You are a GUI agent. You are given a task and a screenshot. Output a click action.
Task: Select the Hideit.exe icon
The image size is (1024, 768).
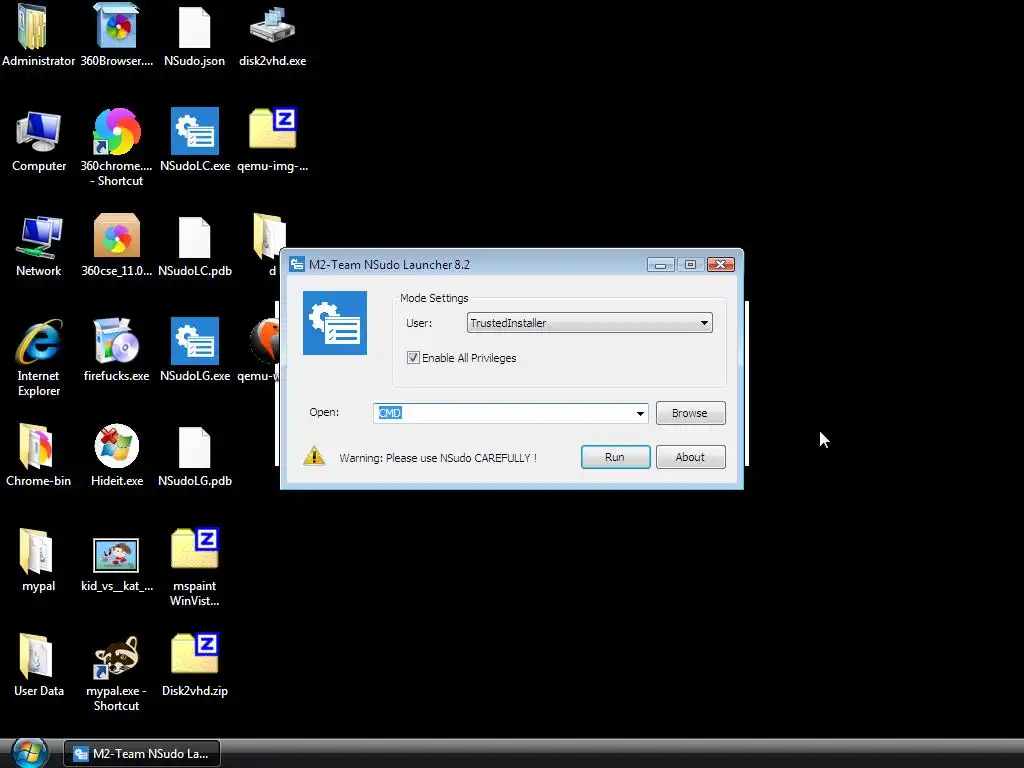point(116,446)
